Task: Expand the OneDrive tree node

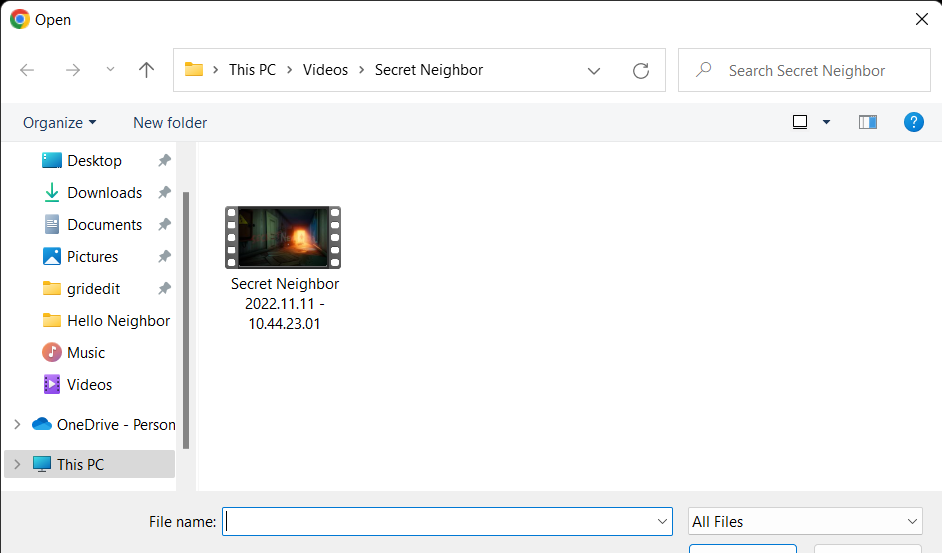Action: 17,425
